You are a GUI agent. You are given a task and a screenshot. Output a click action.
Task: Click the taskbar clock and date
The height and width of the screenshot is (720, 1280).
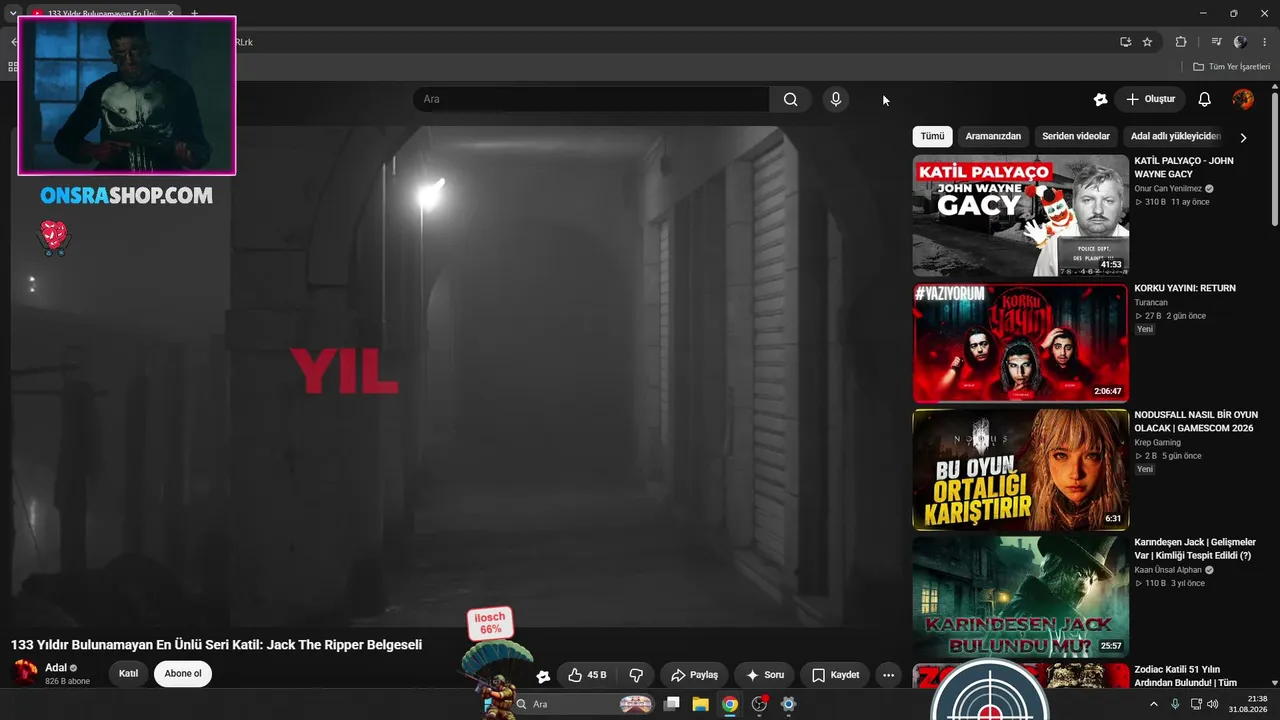coord(1248,704)
